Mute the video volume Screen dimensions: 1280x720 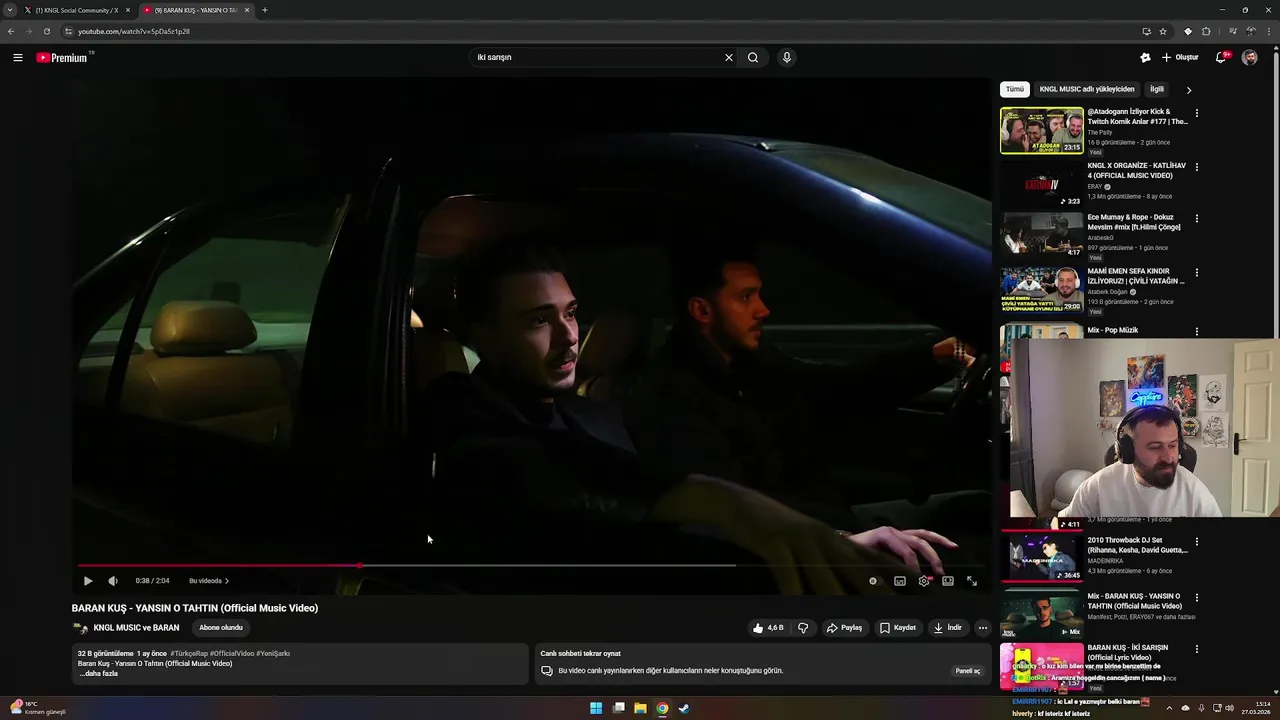pyautogui.click(x=113, y=581)
